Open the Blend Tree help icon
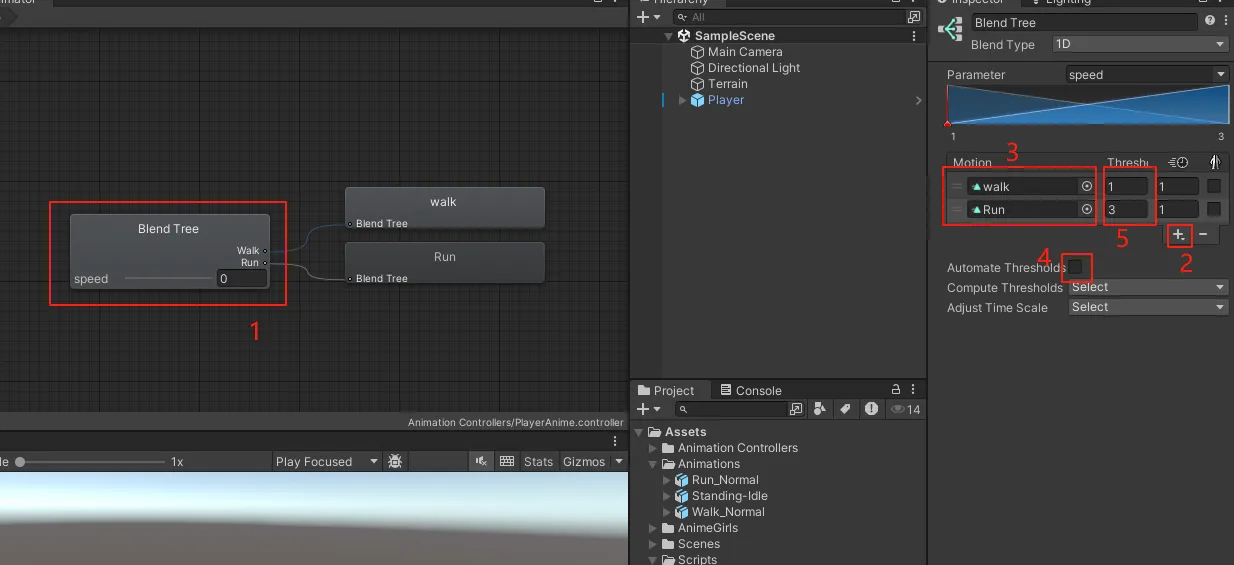The image size is (1234, 565). 1210,22
